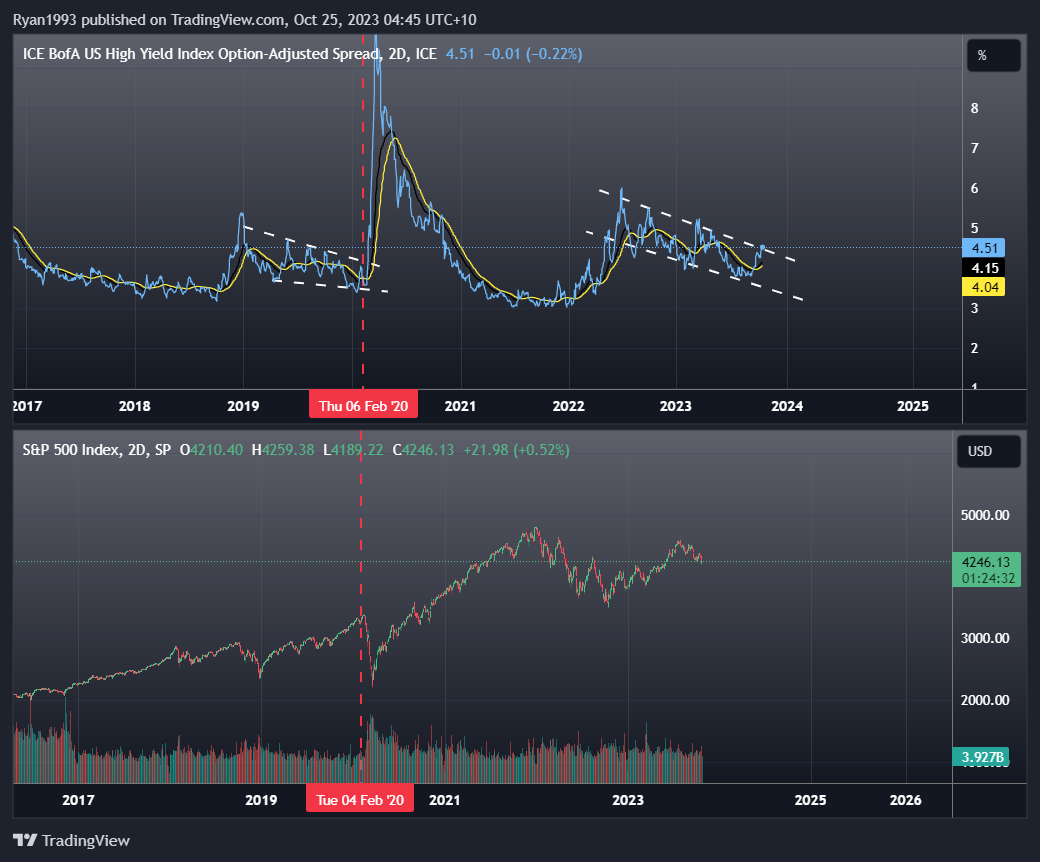The height and width of the screenshot is (862, 1040).
Task: Click the TradingView logo at bottom
Action: (x=71, y=840)
